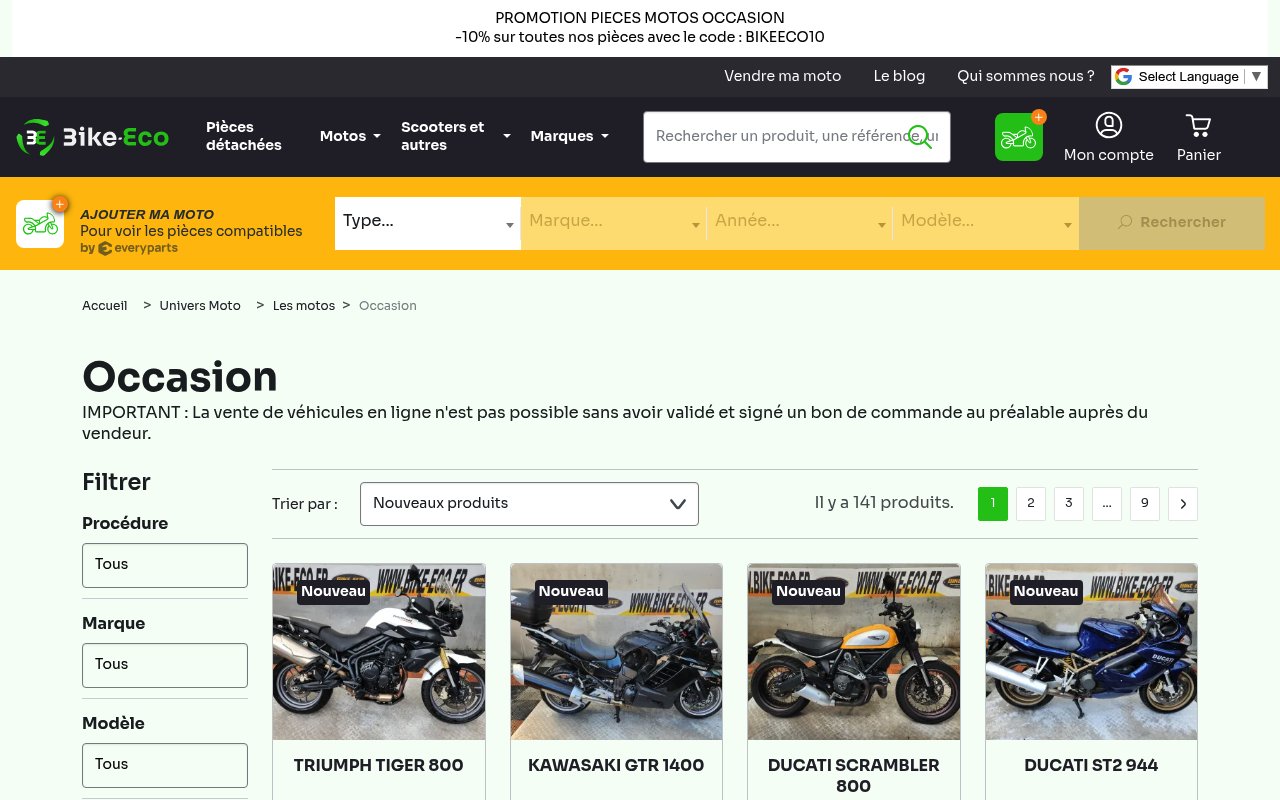Go to pagination page 3
The height and width of the screenshot is (800, 1280).
tap(1069, 504)
